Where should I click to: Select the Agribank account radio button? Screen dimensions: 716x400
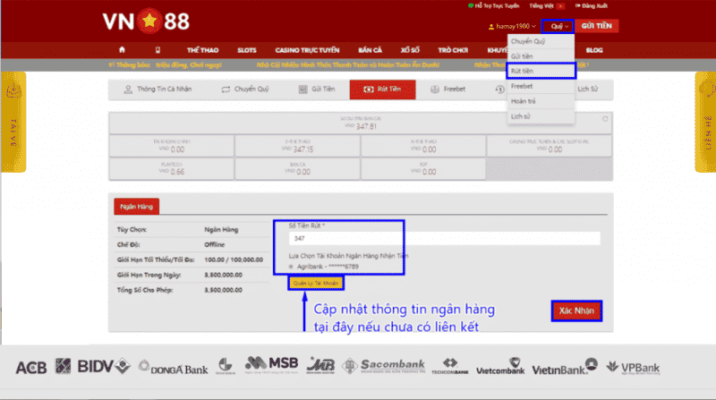pos(291,267)
